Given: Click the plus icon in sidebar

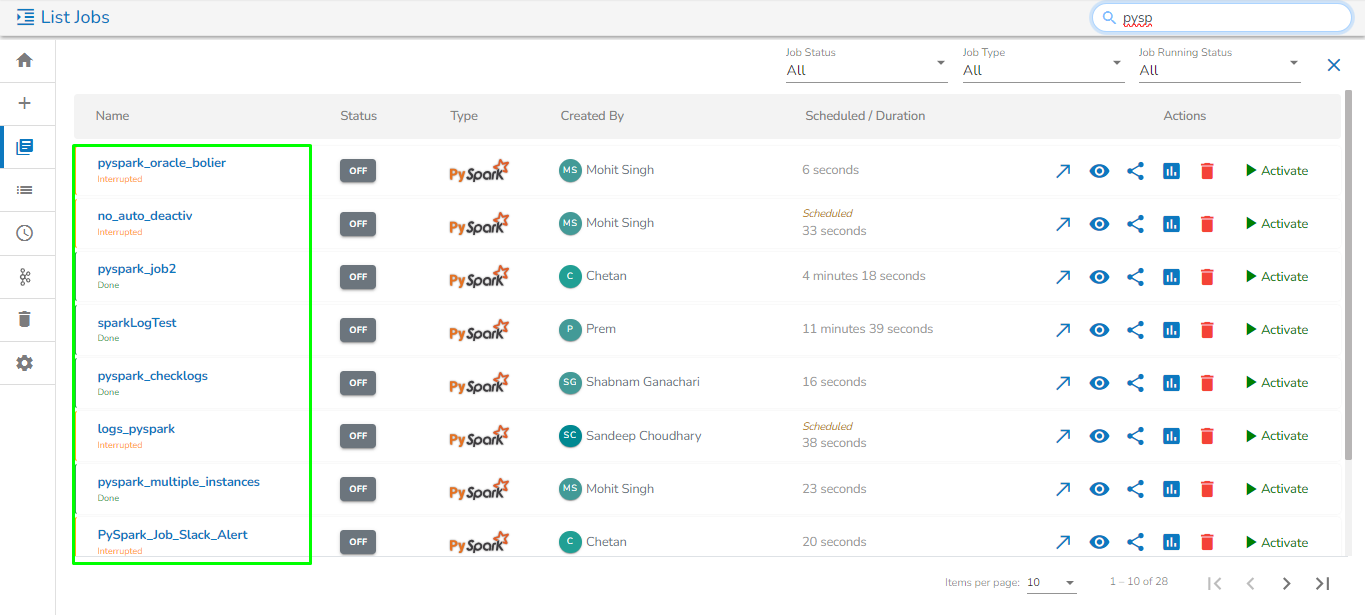Looking at the screenshot, I should click(25, 103).
